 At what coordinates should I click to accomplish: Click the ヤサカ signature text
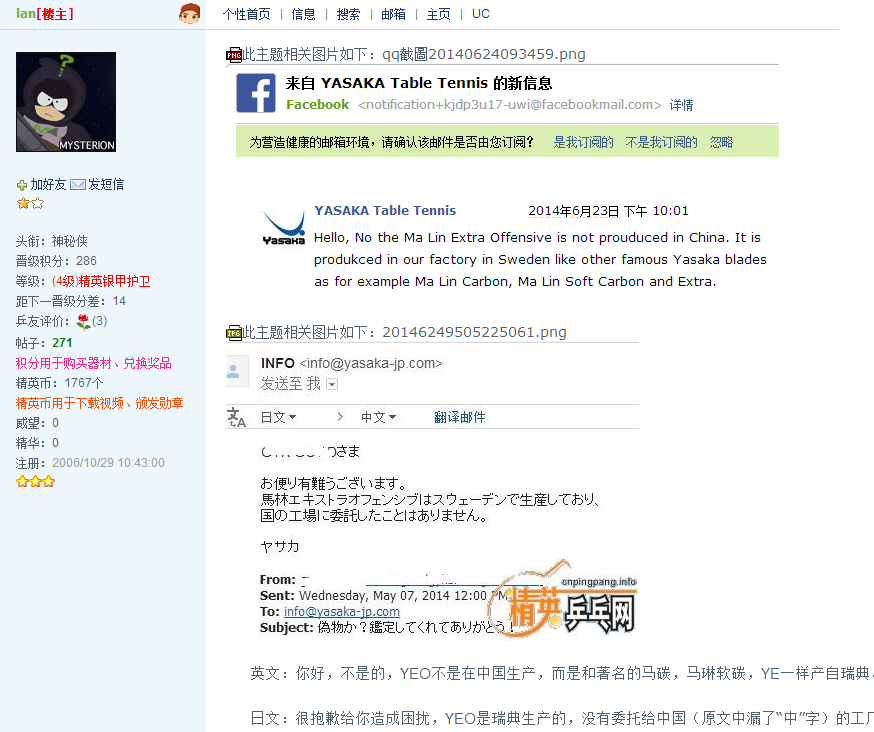coord(280,546)
